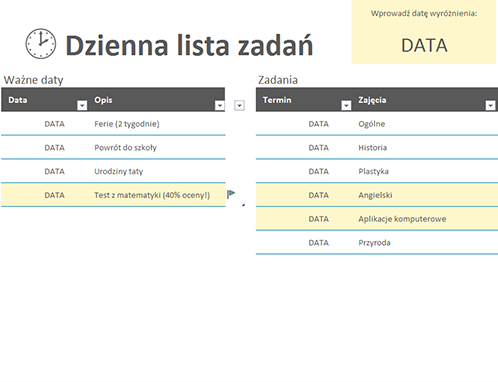Click the Ważne daty section heading

click(33, 80)
